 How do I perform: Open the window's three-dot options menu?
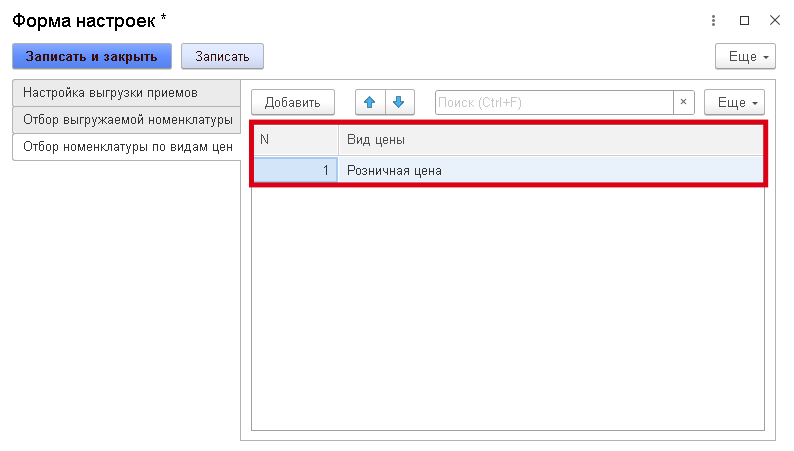714,20
